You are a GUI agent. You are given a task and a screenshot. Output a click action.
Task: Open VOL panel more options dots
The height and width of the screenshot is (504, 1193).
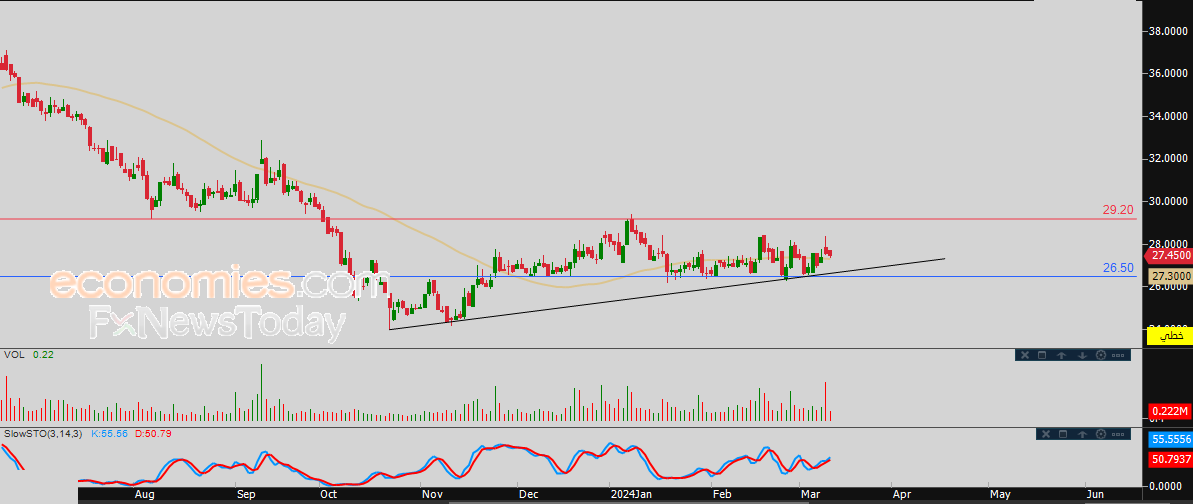coord(1118,355)
